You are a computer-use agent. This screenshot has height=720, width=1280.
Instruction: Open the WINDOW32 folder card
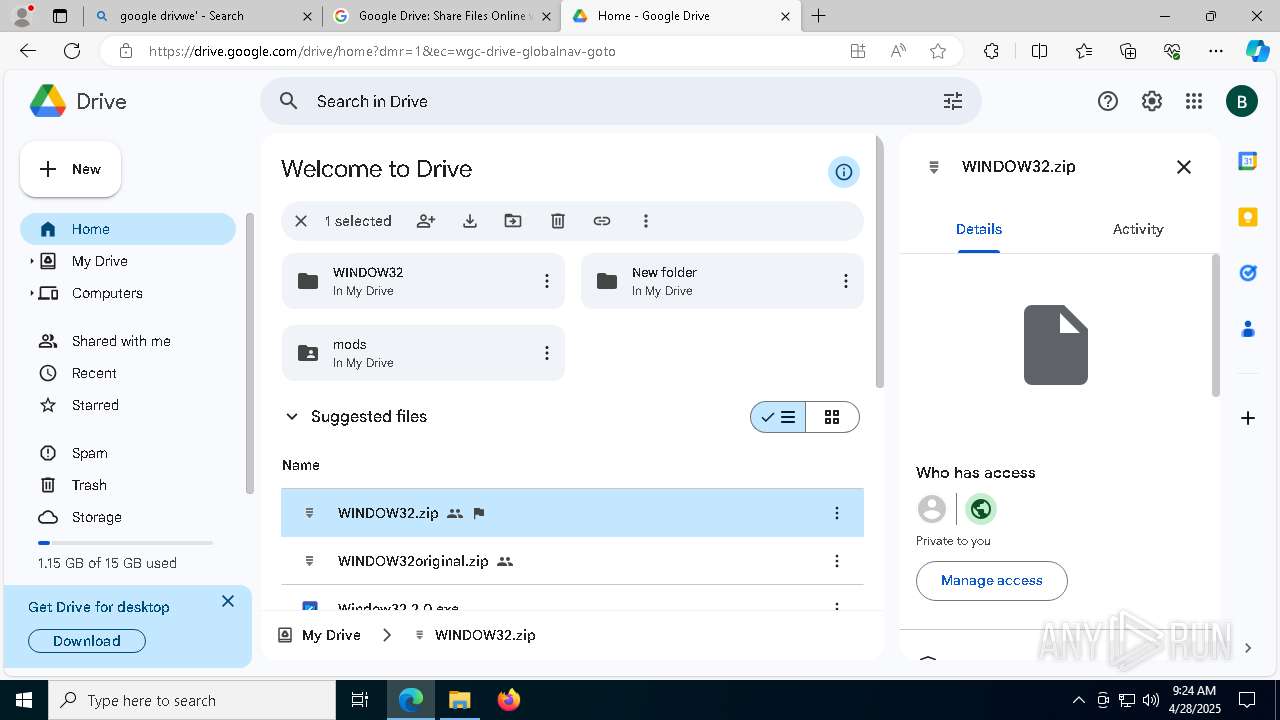423,281
